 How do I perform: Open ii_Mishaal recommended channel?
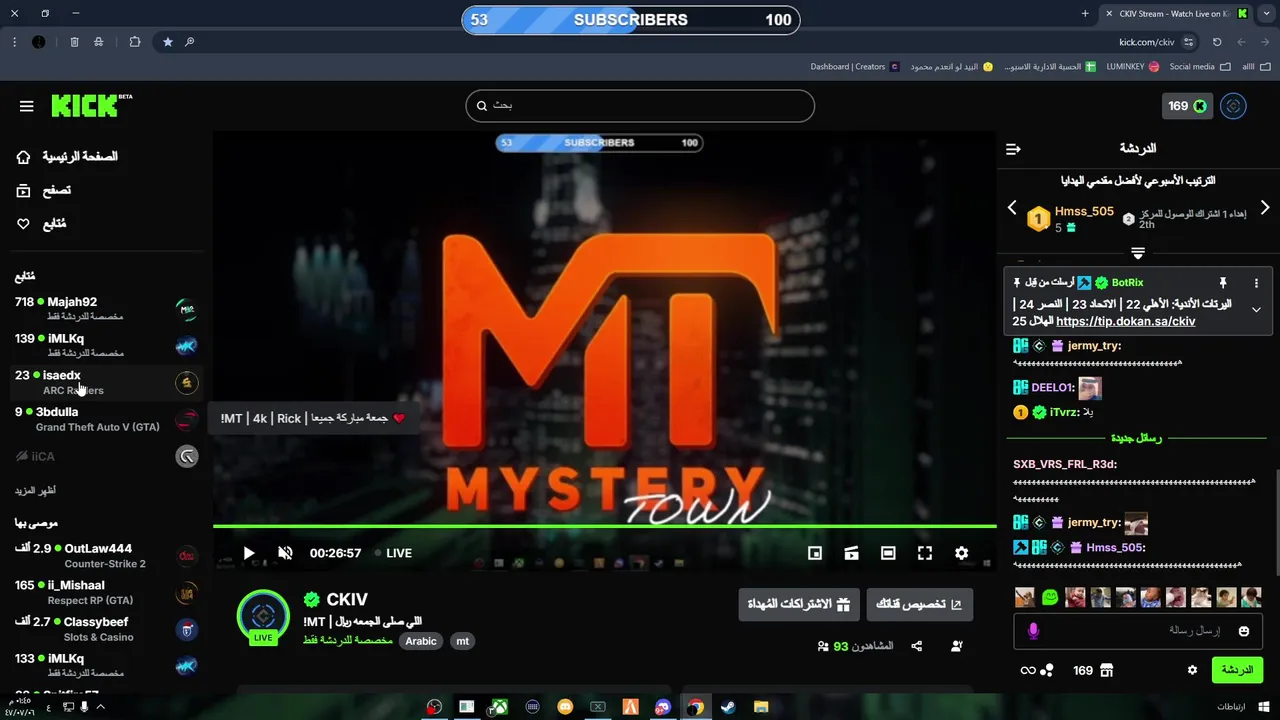pyautogui.click(x=105, y=592)
